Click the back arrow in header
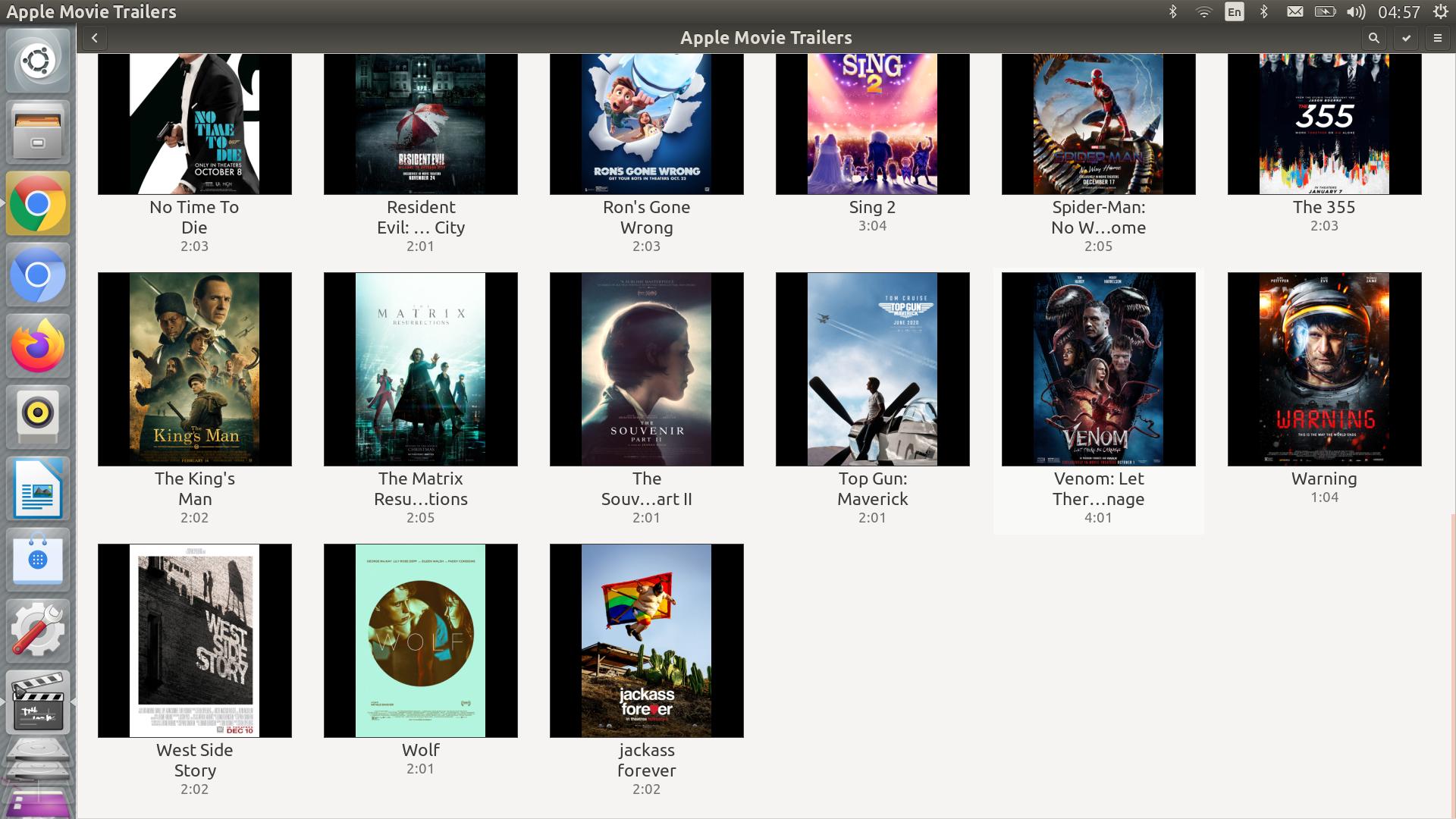Viewport: 1456px width, 819px height. click(x=94, y=38)
